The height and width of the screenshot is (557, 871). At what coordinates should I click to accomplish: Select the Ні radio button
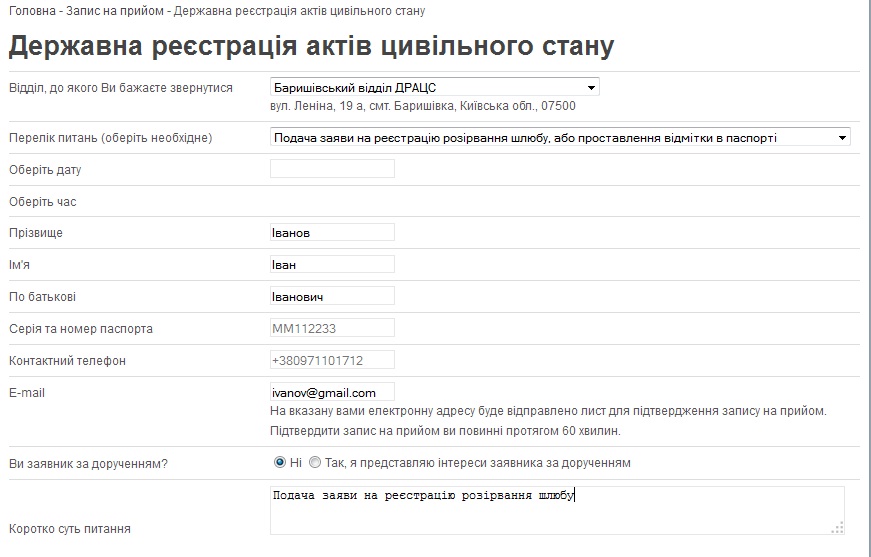point(279,462)
